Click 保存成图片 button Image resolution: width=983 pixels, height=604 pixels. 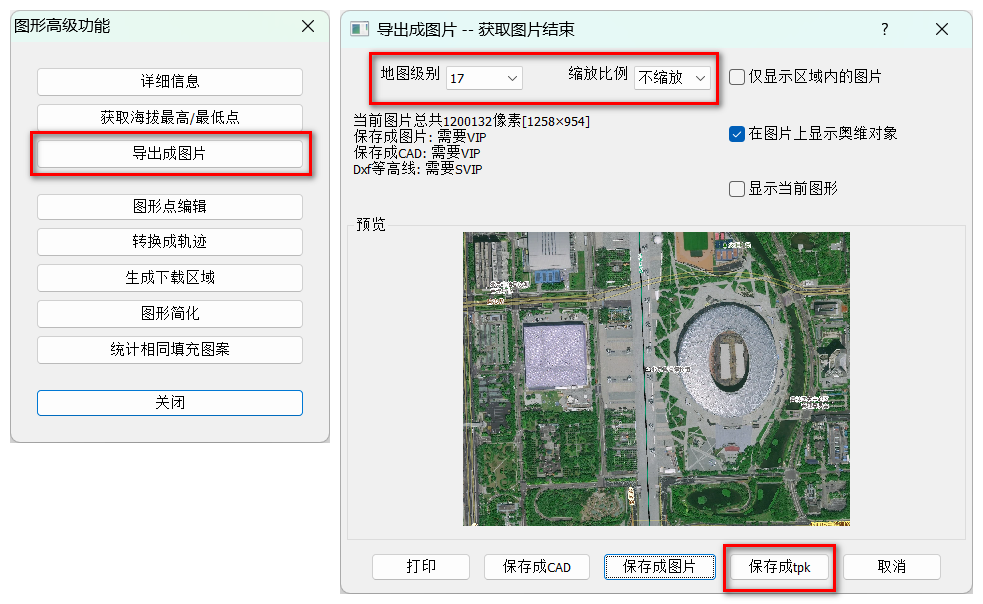click(660, 567)
